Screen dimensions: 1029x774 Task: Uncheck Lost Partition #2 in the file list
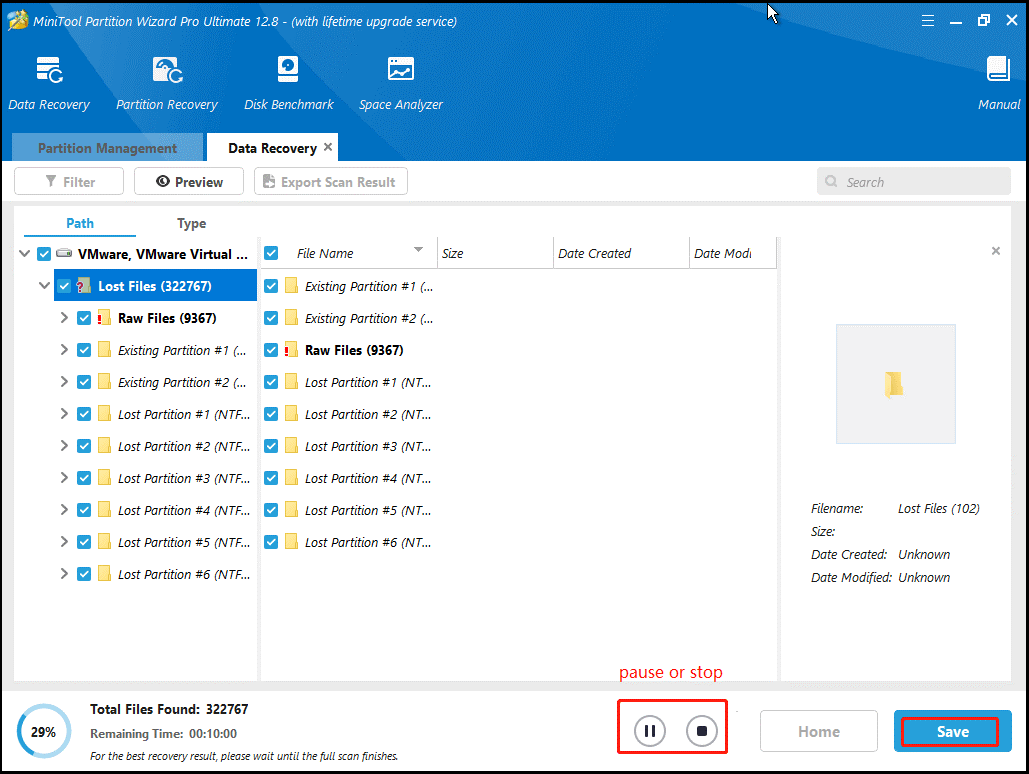[271, 414]
